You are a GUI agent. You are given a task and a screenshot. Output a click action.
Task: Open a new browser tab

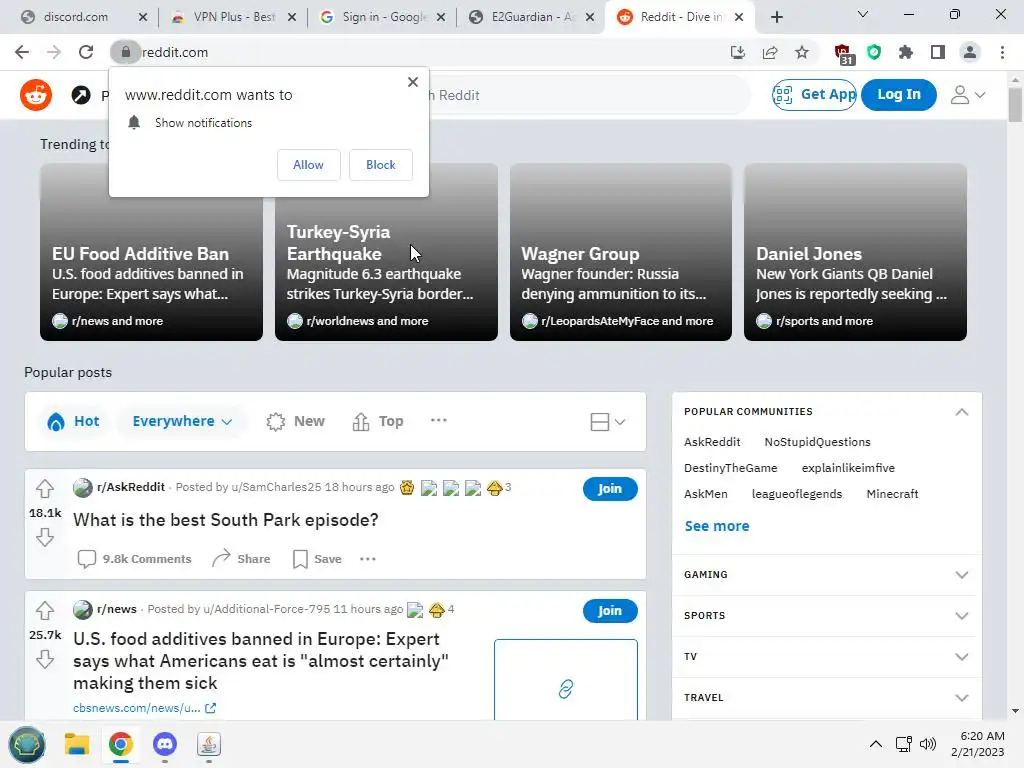coord(776,17)
